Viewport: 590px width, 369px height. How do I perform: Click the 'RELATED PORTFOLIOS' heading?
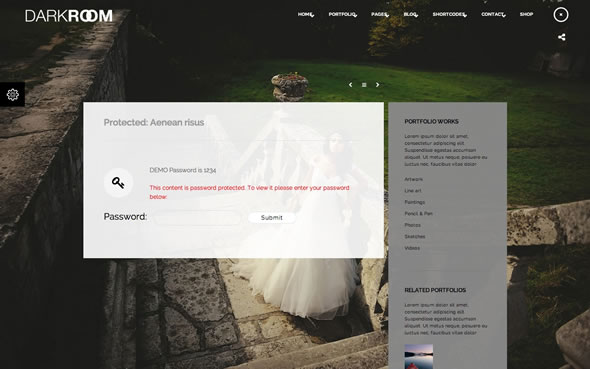coord(435,290)
